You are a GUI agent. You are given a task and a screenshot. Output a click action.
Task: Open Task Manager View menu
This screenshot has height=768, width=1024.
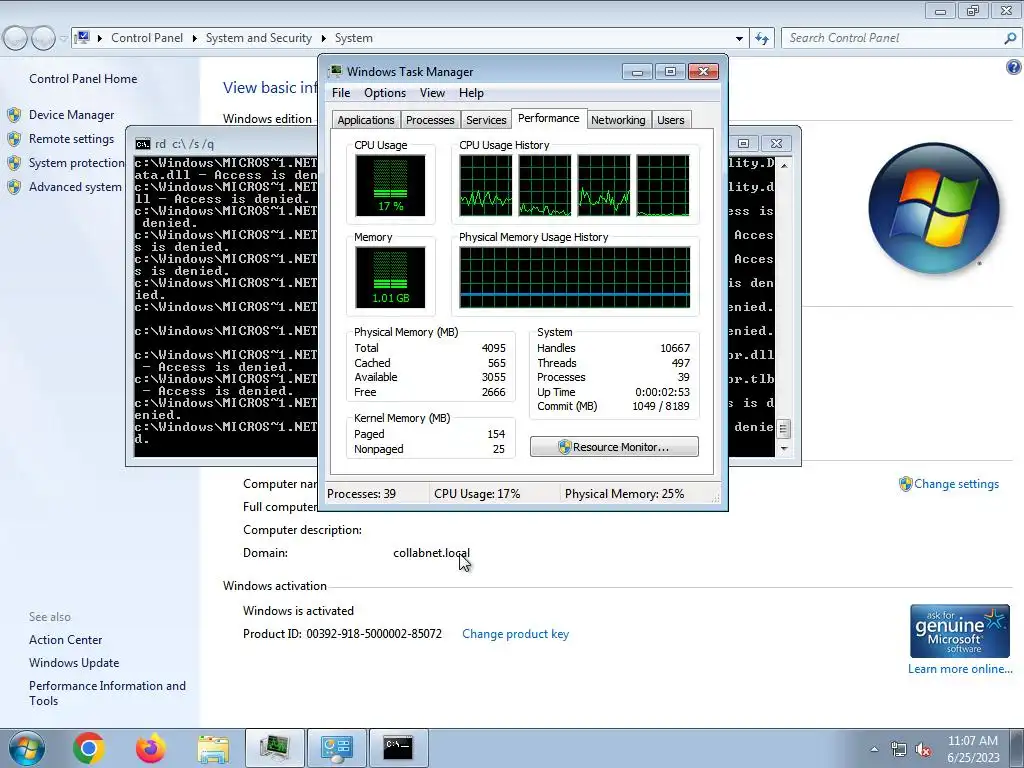[x=432, y=93]
